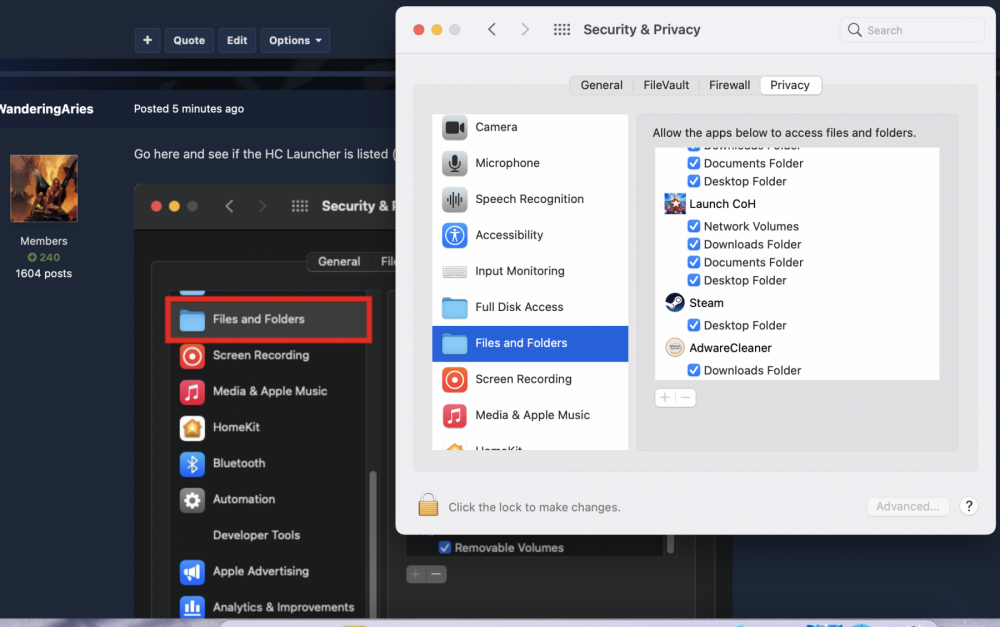The image size is (1000, 627).
Task: Click the Camera icon in privacy list
Action: coord(455,128)
